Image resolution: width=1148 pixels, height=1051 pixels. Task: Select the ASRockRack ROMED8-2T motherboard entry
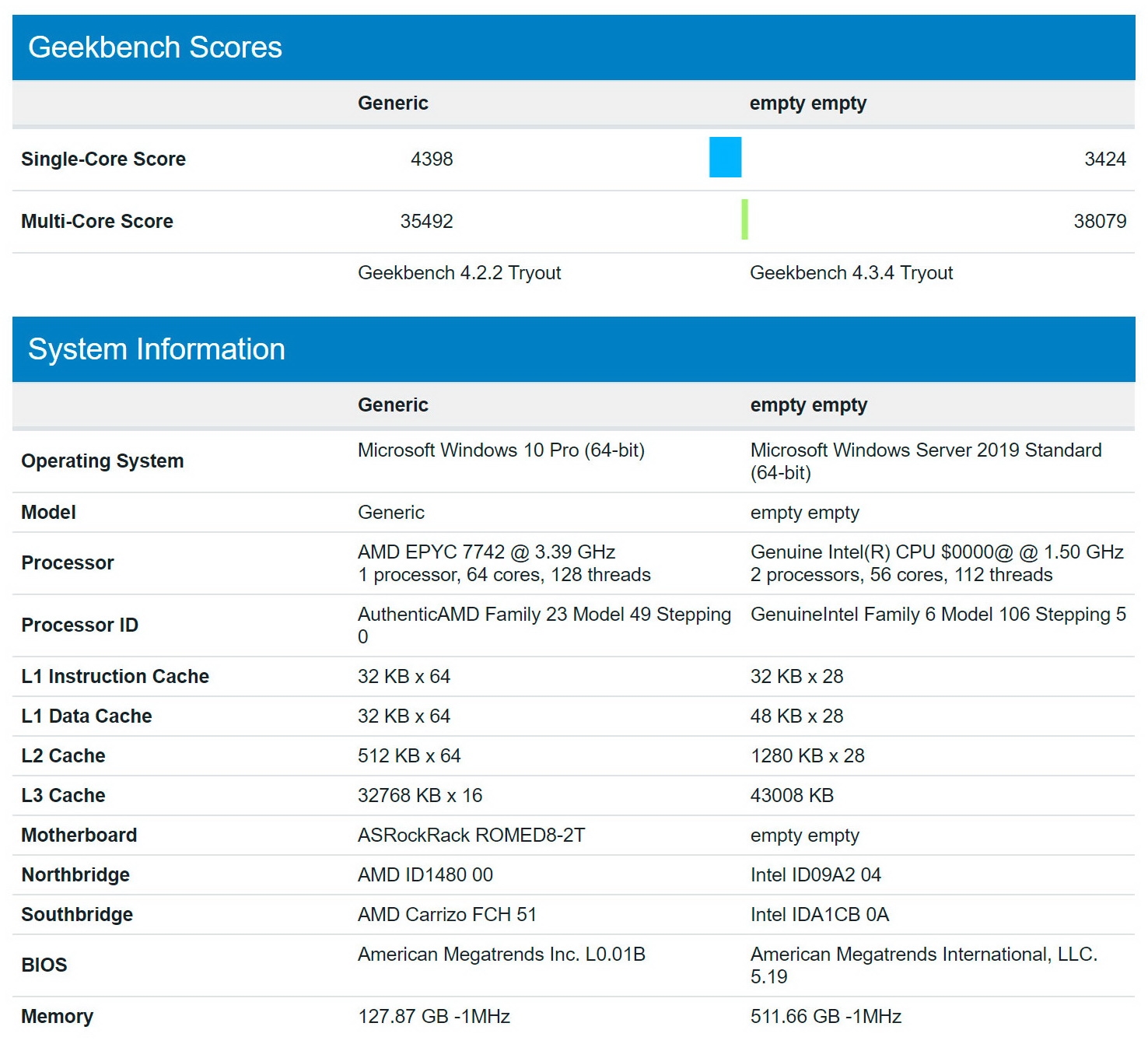tap(471, 835)
